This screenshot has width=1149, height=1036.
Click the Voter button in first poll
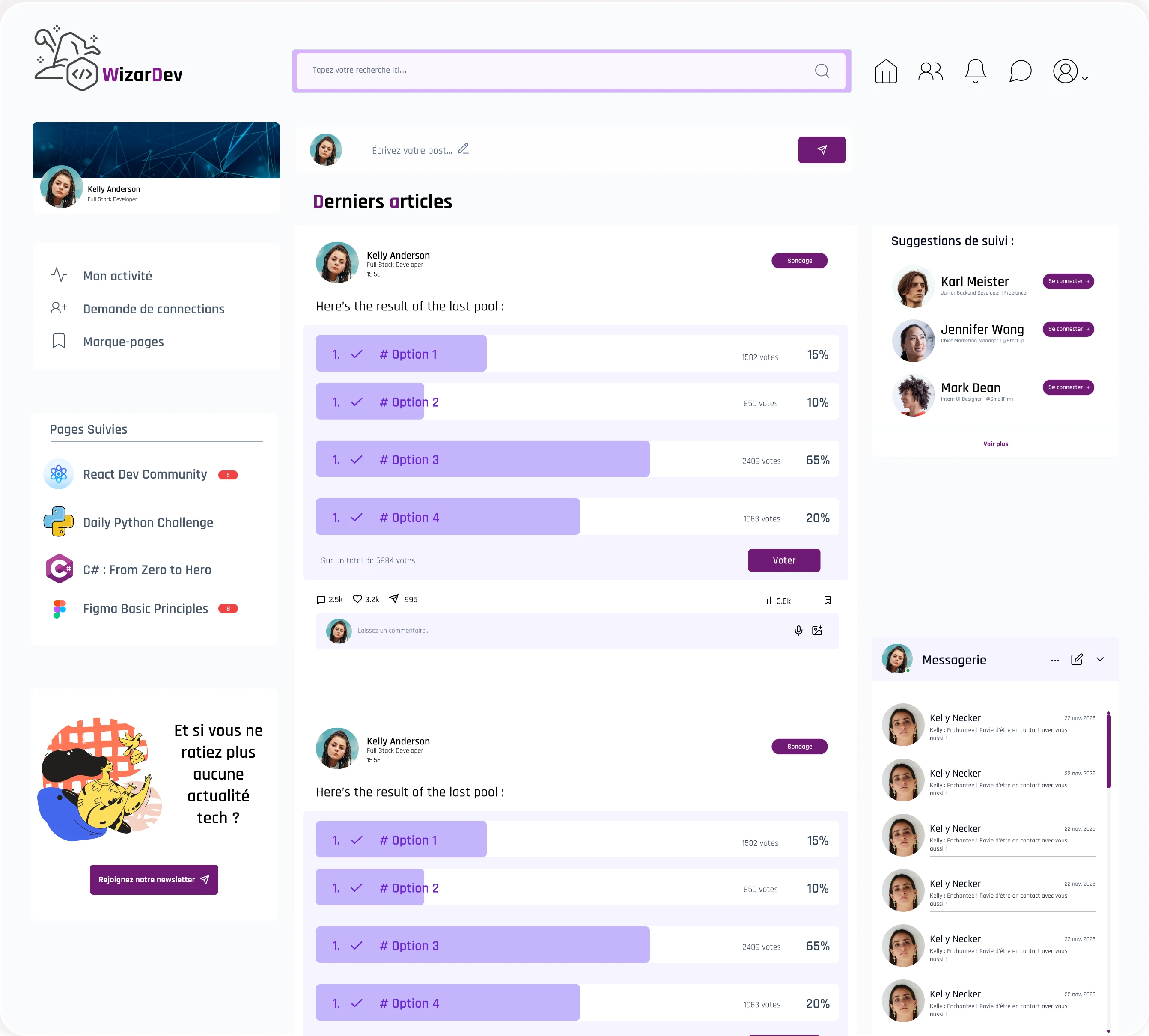(x=784, y=560)
